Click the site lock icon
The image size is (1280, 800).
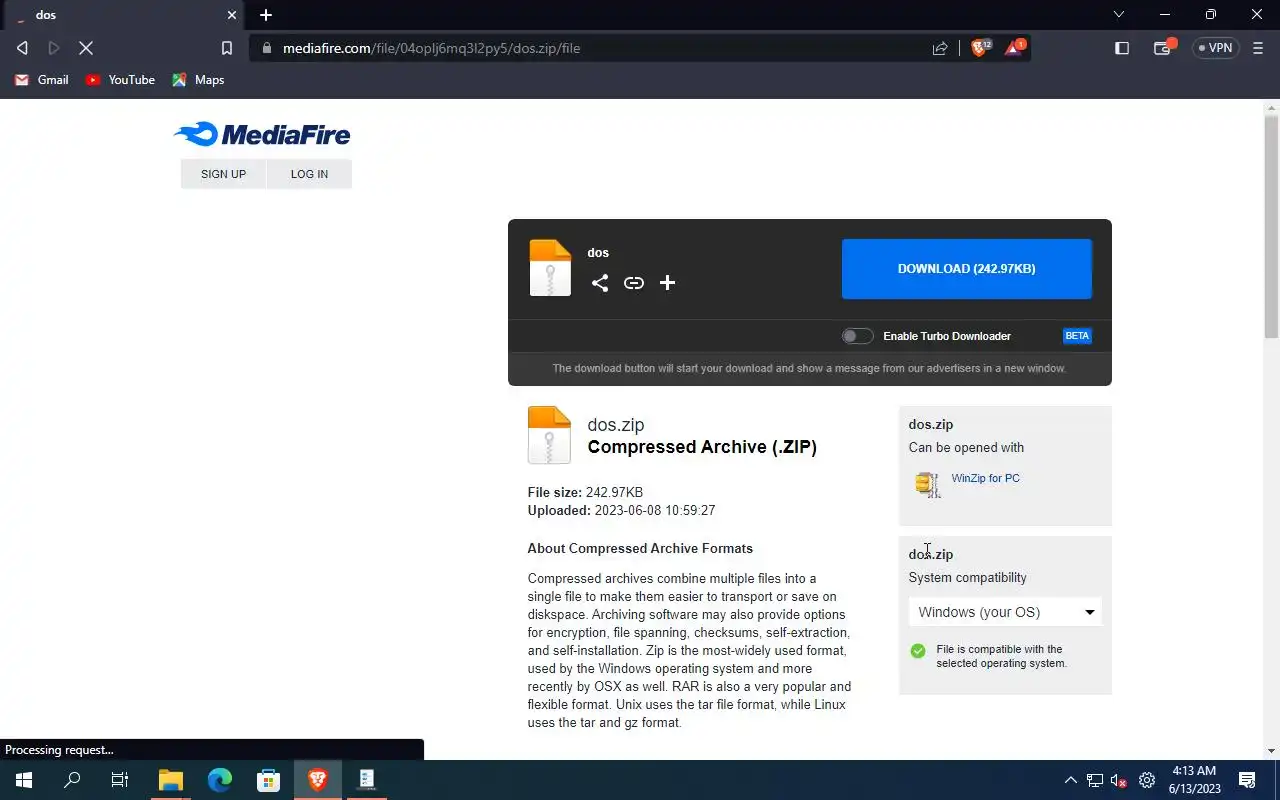[266, 48]
